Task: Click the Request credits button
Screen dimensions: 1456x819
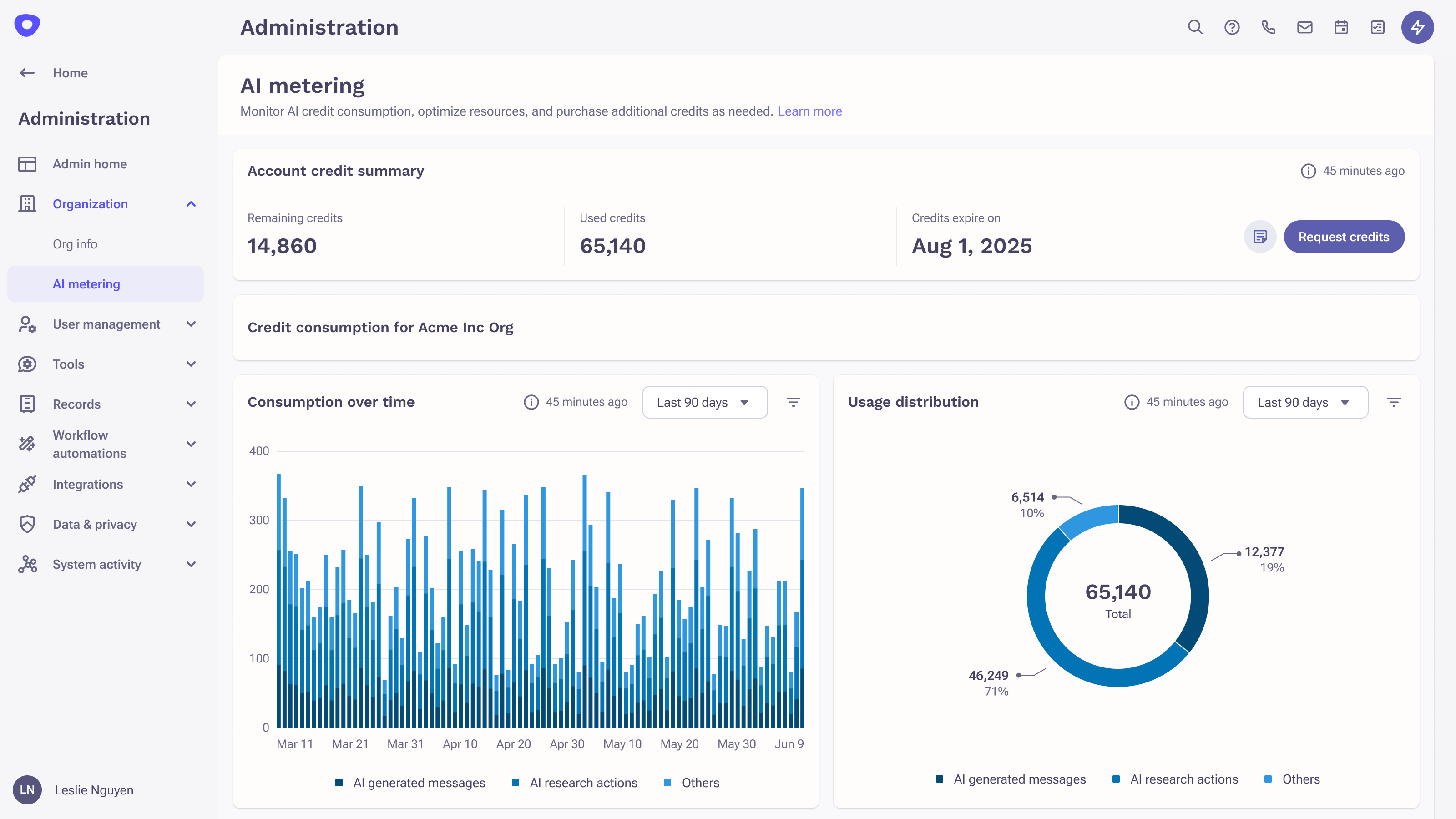Action: 1344,236
